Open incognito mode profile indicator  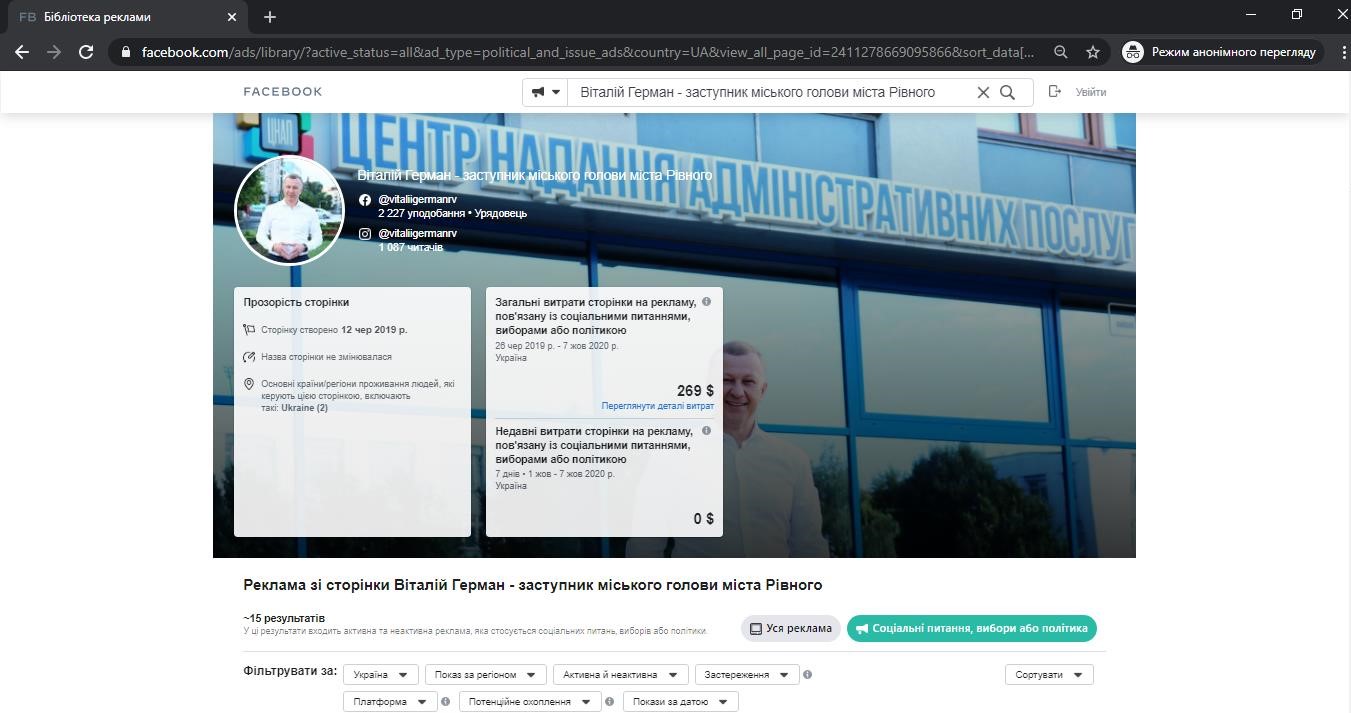pos(1222,52)
